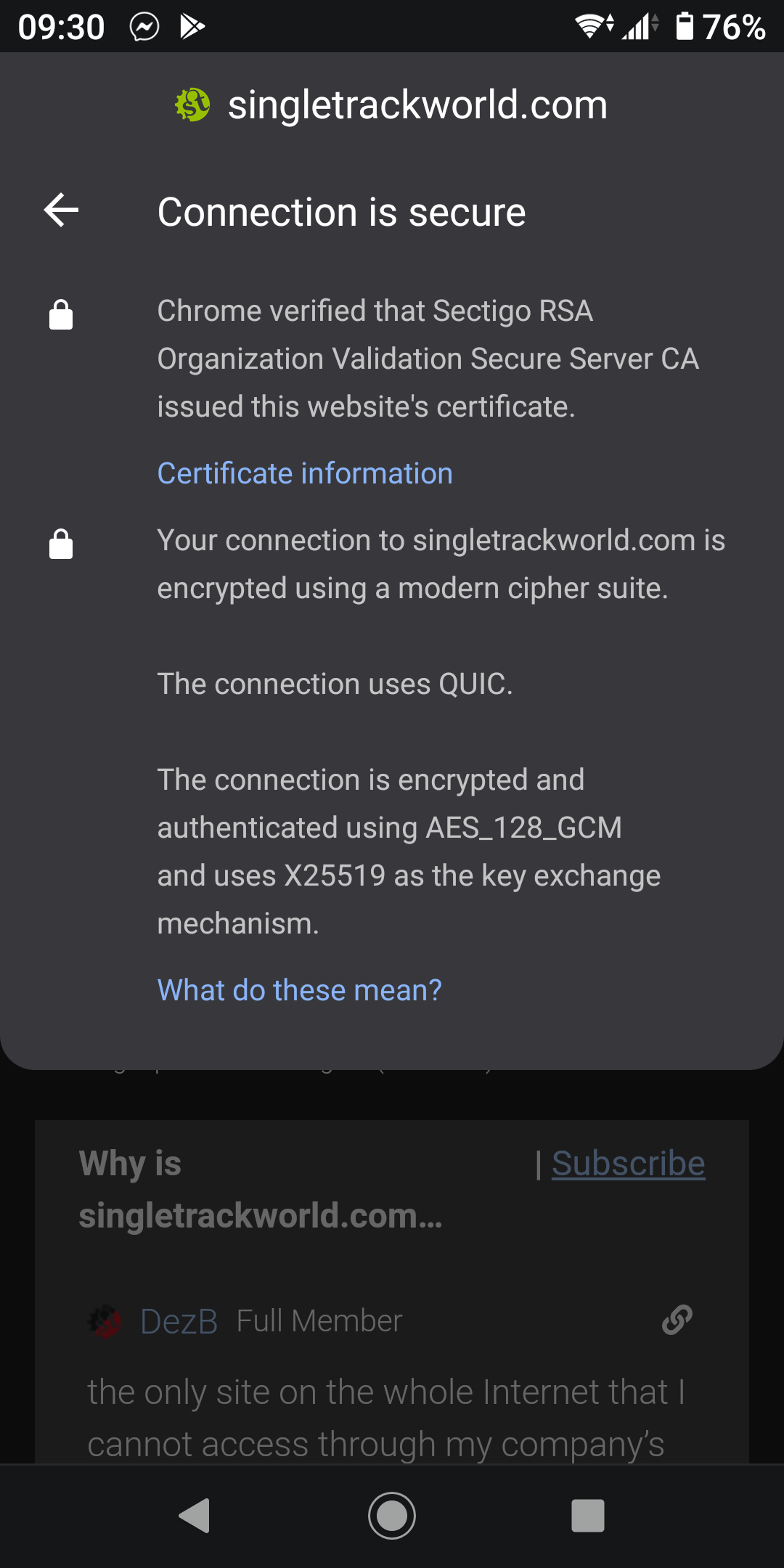
Task: Tap the lock icon beside certificate text
Action: coord(61,314)
